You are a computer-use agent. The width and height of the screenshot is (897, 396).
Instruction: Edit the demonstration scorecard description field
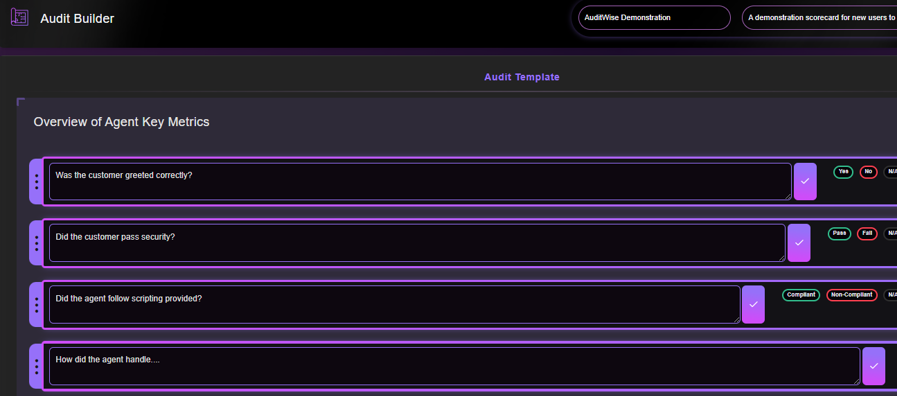click(820, 18)
